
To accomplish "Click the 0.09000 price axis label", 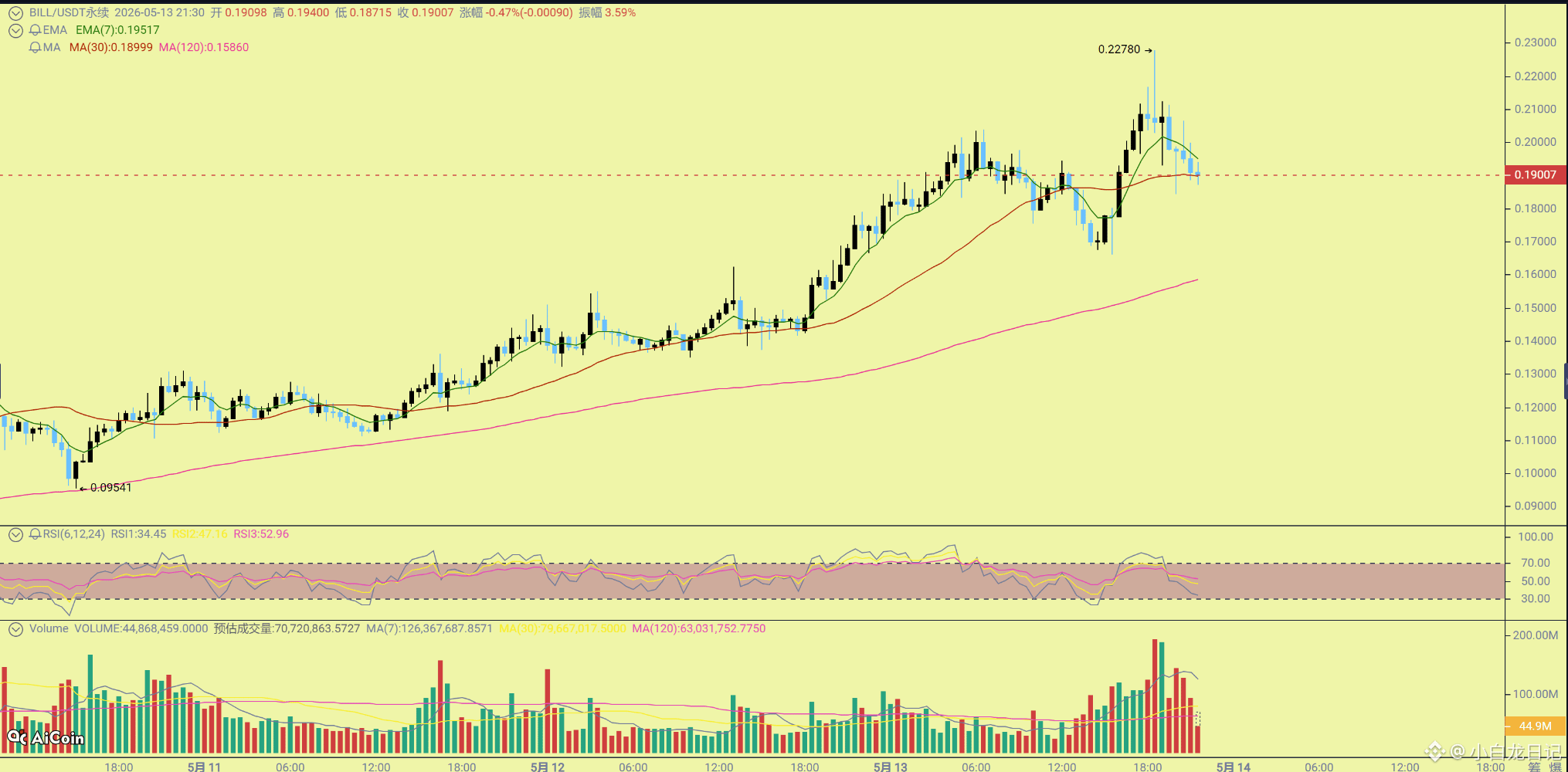I will point(1536,506).
